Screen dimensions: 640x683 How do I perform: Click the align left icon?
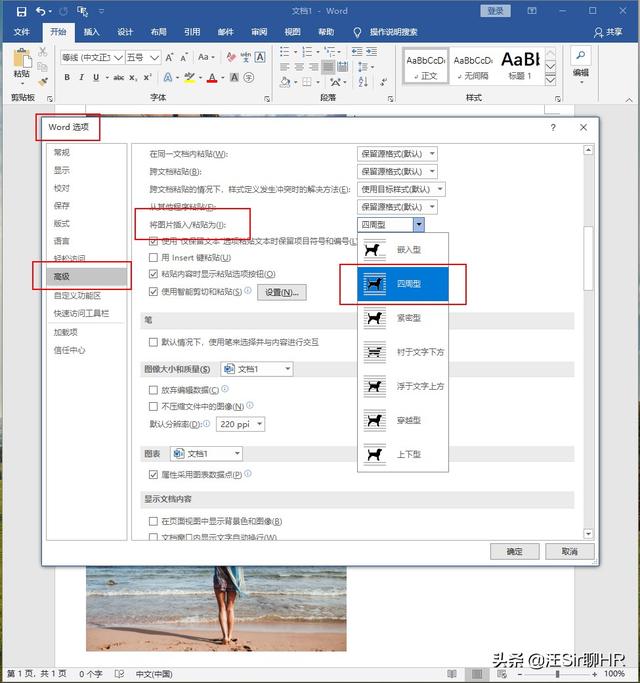pos(284,67)
